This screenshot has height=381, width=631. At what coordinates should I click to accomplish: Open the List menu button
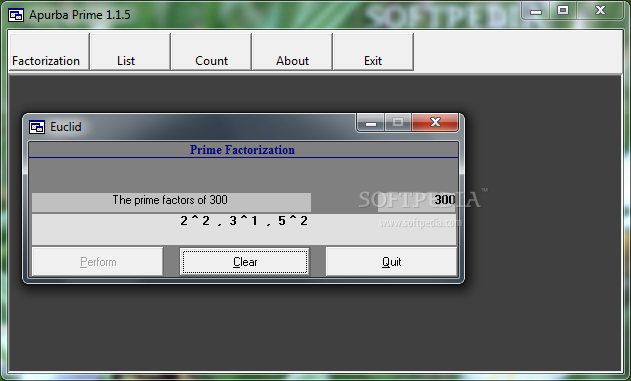click(130, 52)
